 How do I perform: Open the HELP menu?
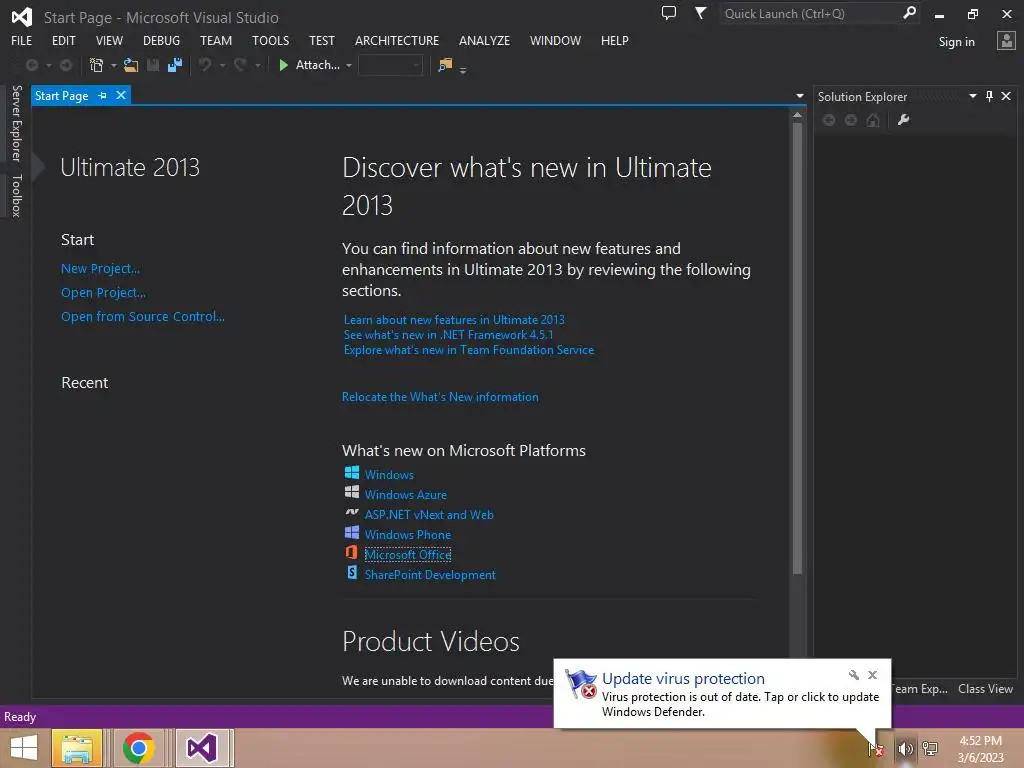[615, 40]
